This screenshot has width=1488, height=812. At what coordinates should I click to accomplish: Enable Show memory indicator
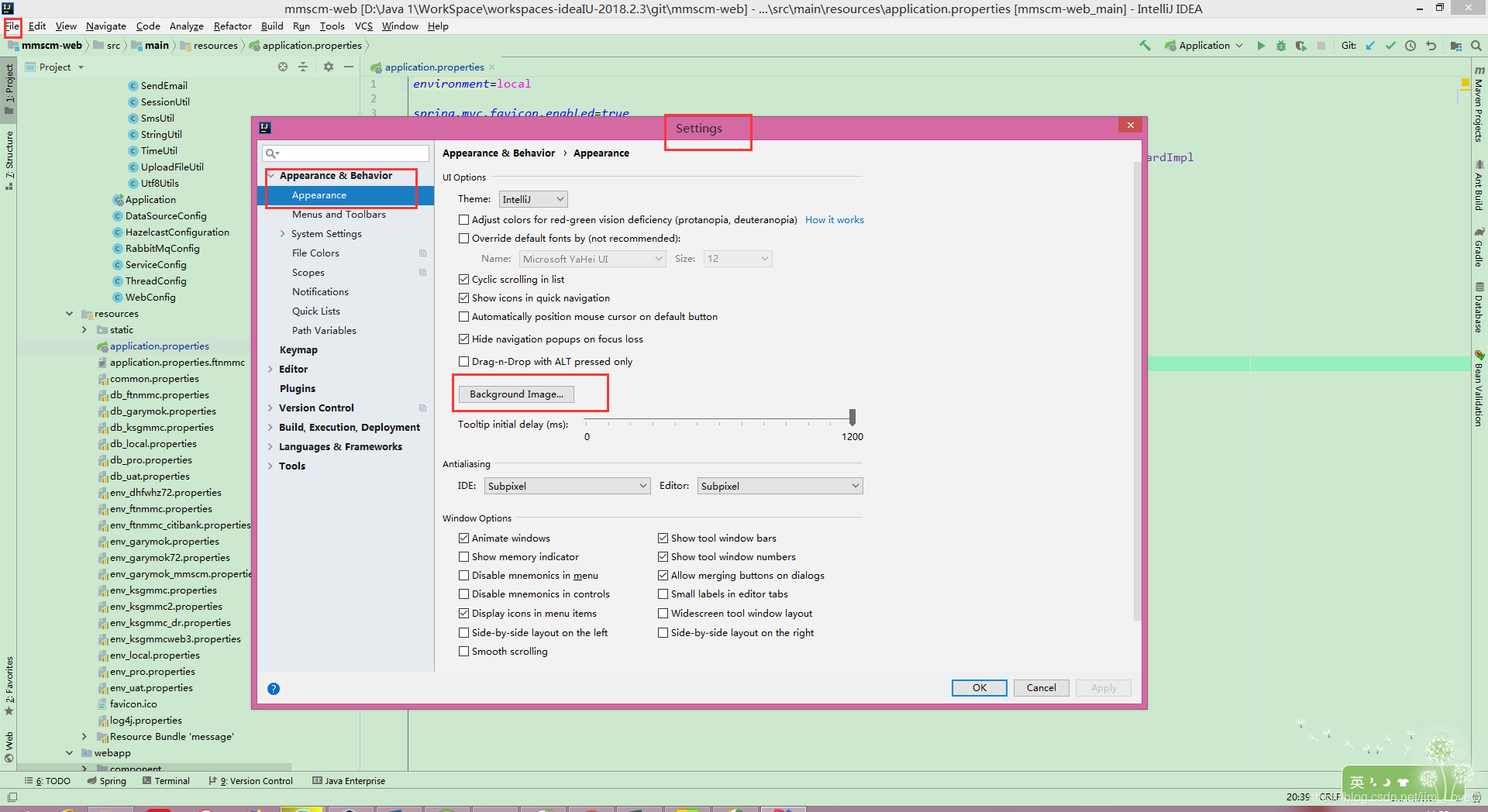coord(463,557)
